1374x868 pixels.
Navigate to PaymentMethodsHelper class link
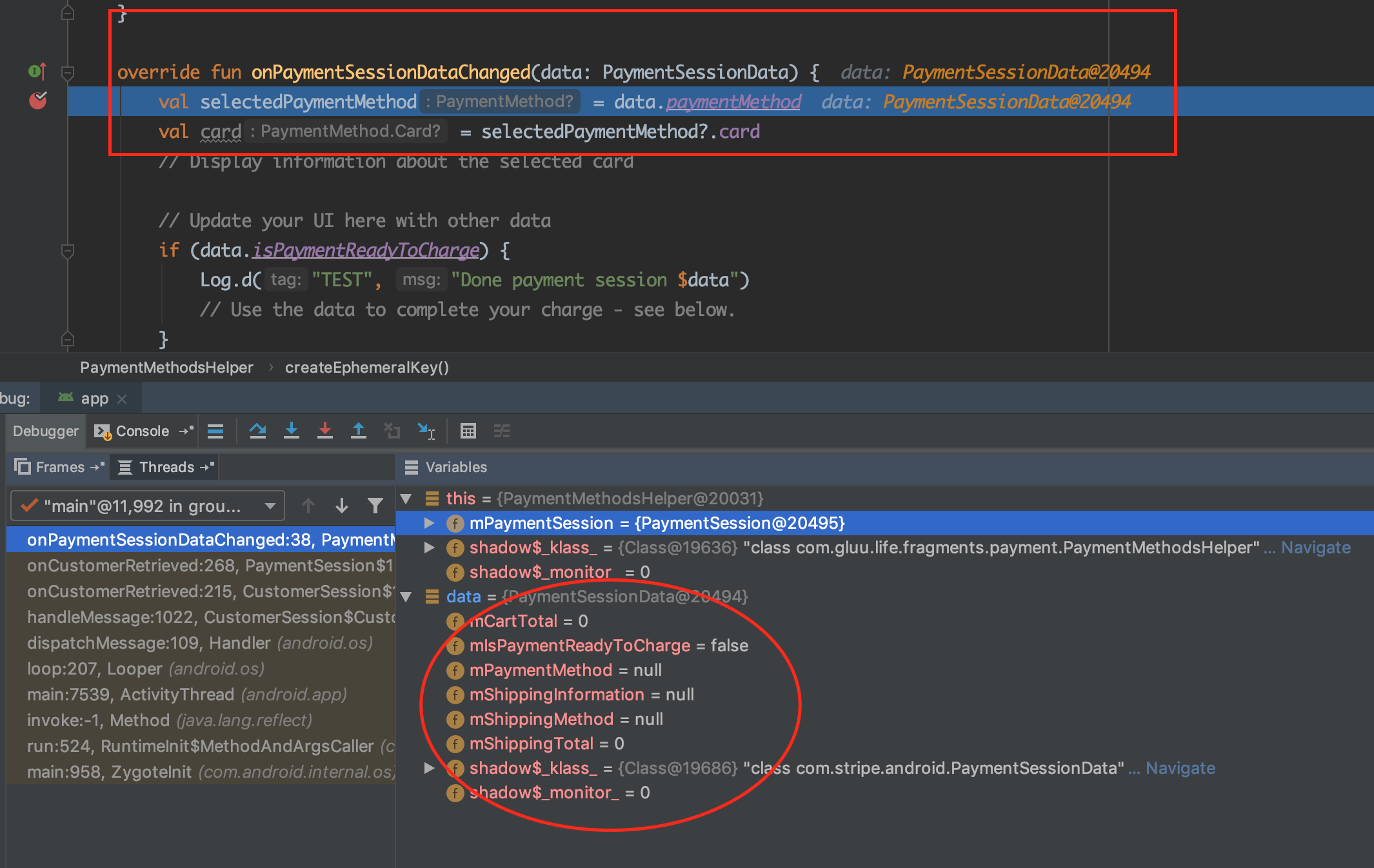click(x=1316, y=547)
